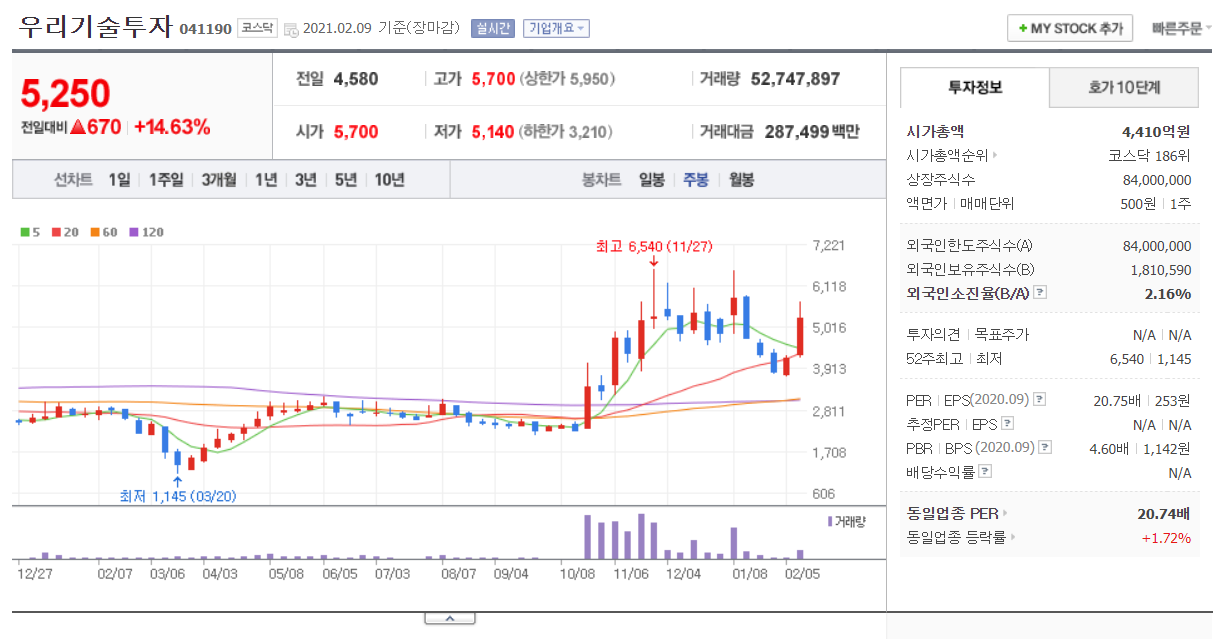Image resolution: width=1232 pixels, height=639 pixels.
Task: Click the 실시간 button
Action: pos(493,29)
